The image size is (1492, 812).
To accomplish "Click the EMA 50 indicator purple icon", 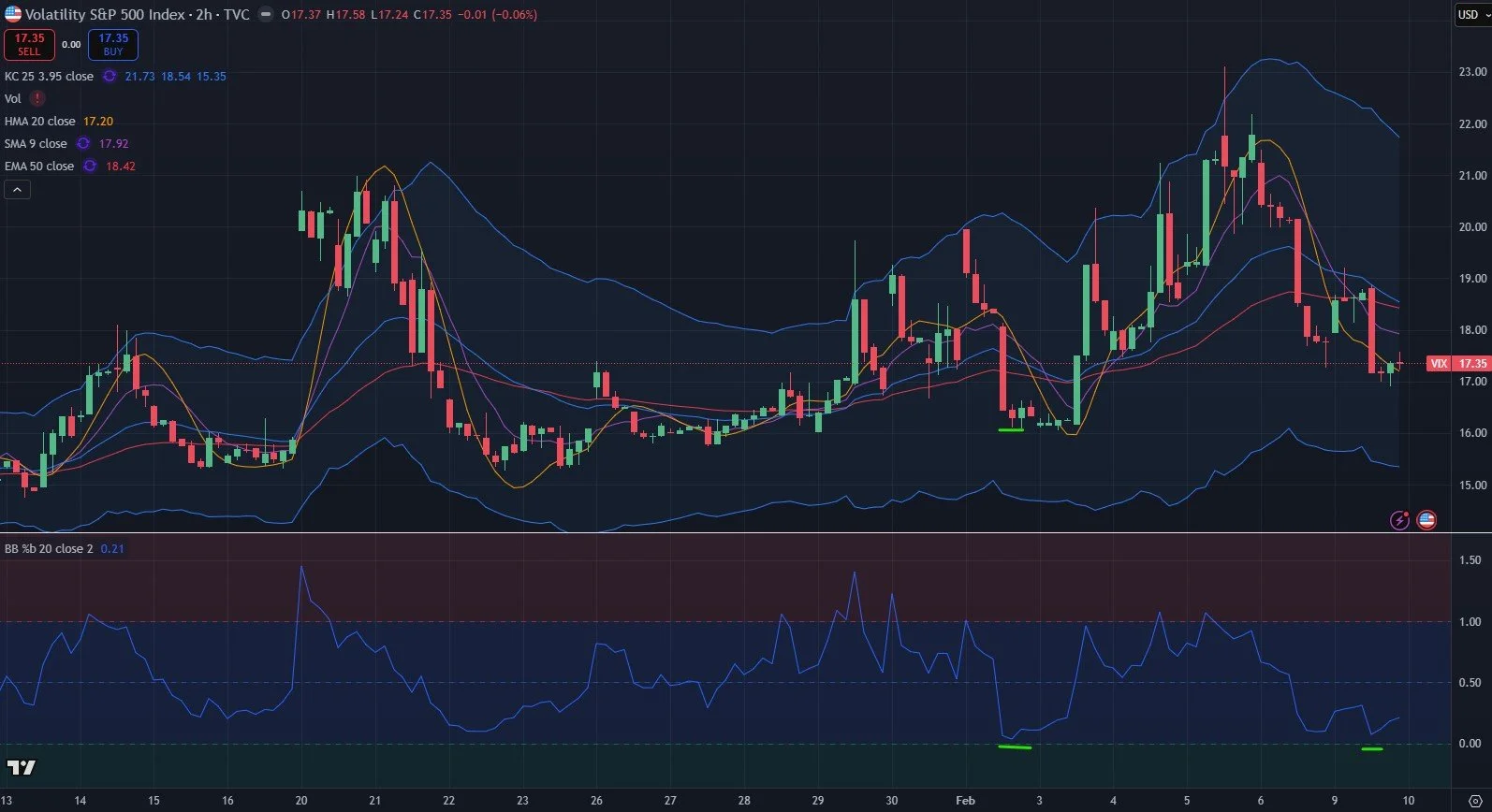I will 90,166.
